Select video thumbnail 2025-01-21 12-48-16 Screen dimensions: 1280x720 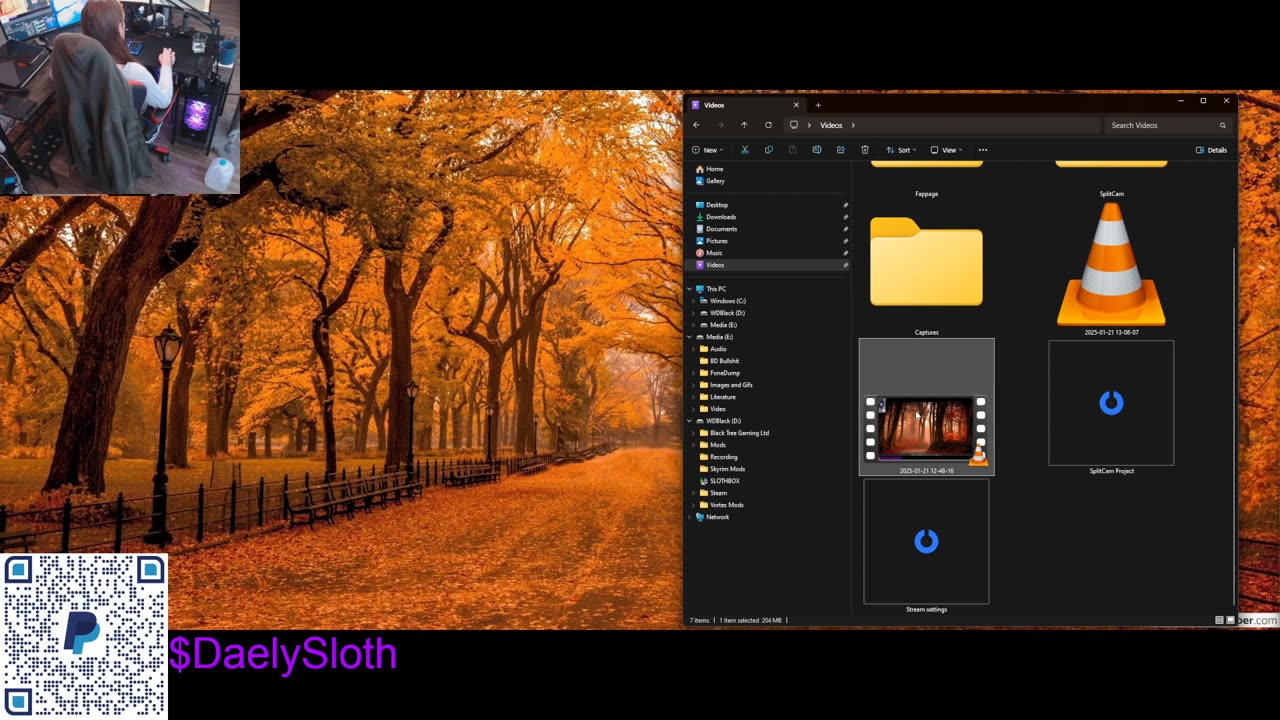point(926,406)
